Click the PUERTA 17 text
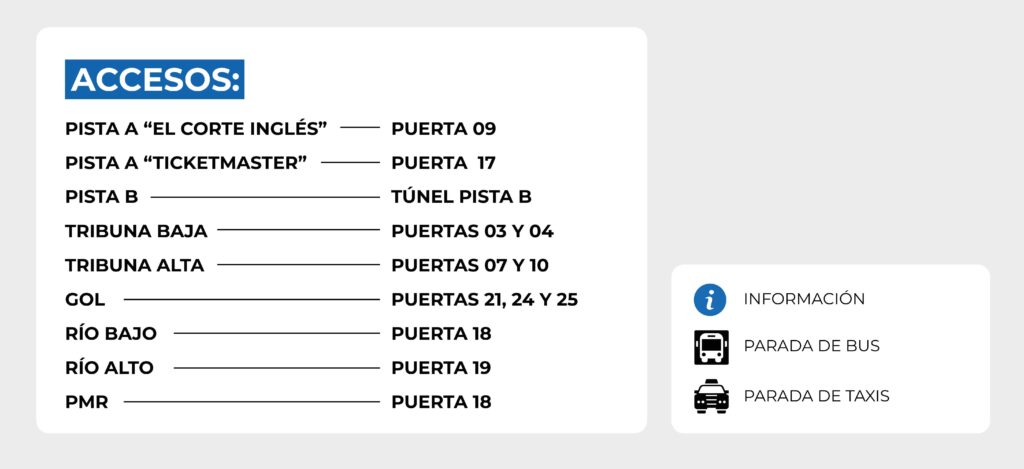1024x469 pixels. 443,163
